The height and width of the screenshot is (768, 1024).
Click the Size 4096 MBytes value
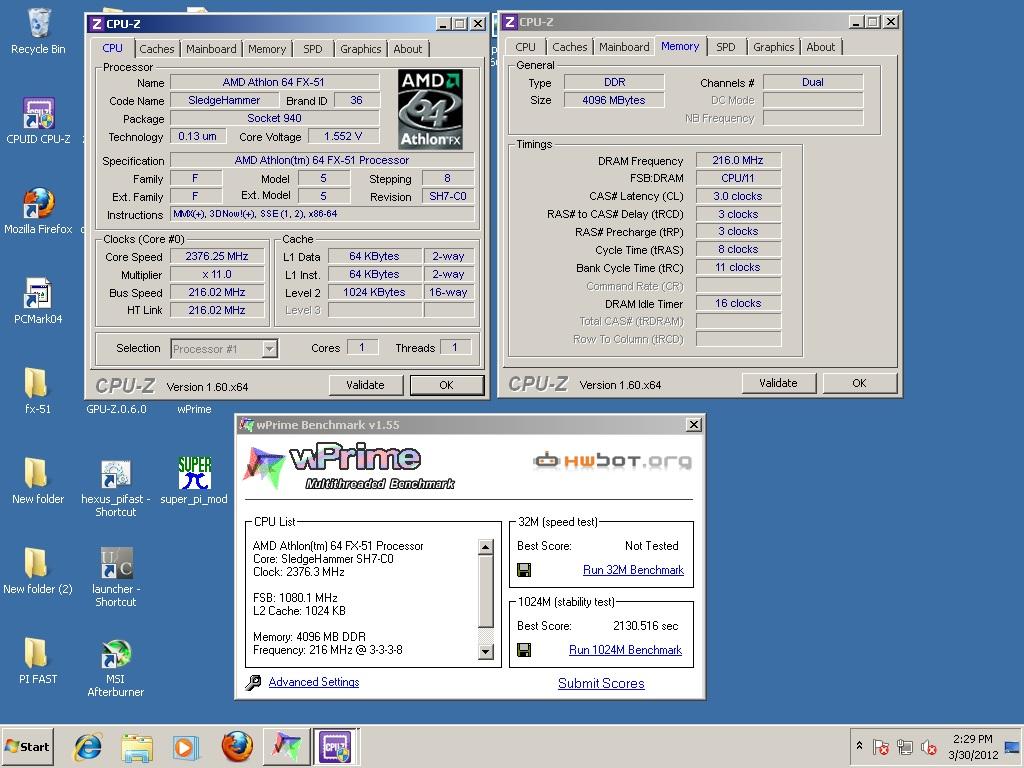point(614,100)
